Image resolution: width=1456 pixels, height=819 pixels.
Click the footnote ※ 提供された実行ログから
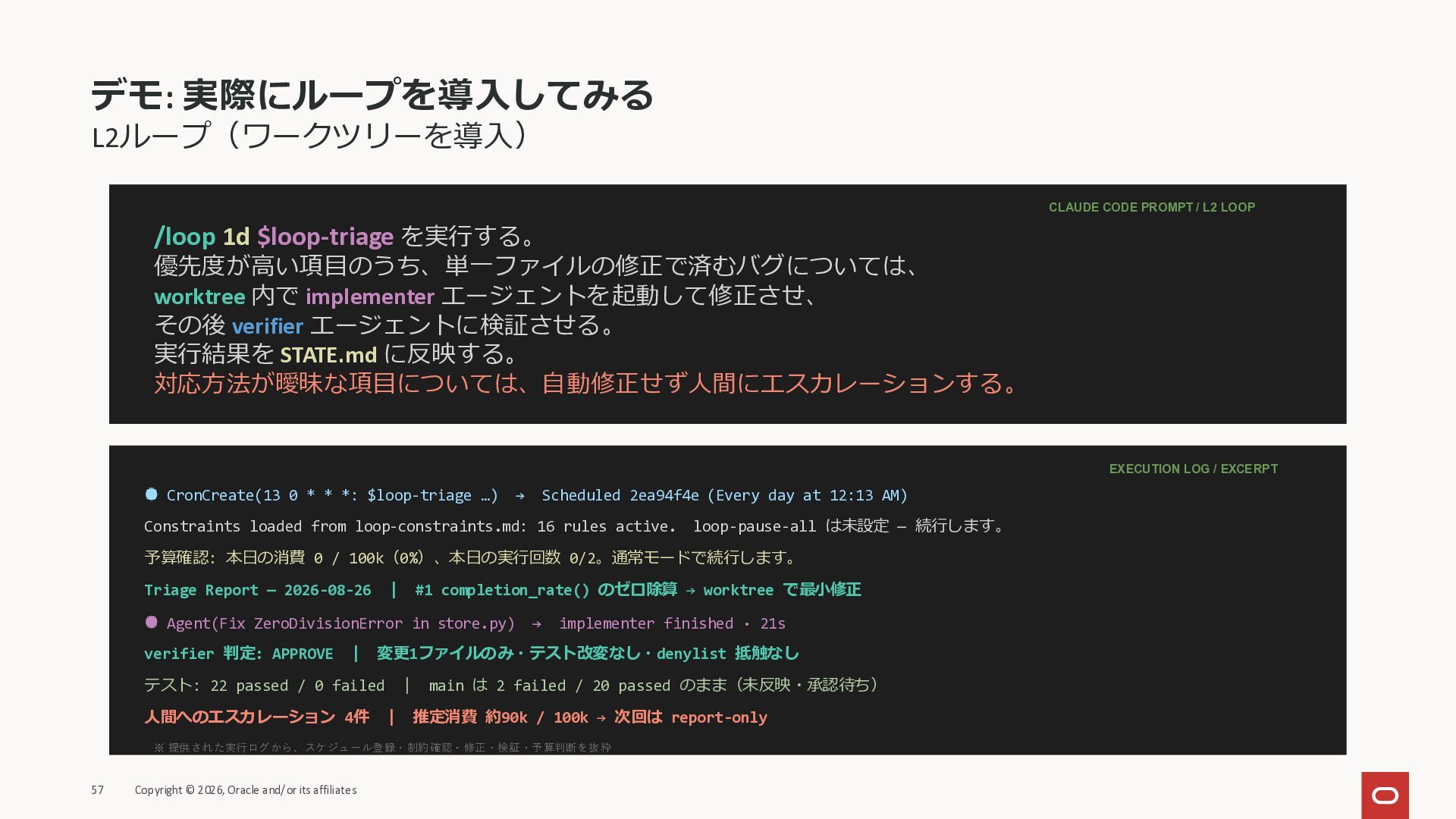click(x=383, y=748)
